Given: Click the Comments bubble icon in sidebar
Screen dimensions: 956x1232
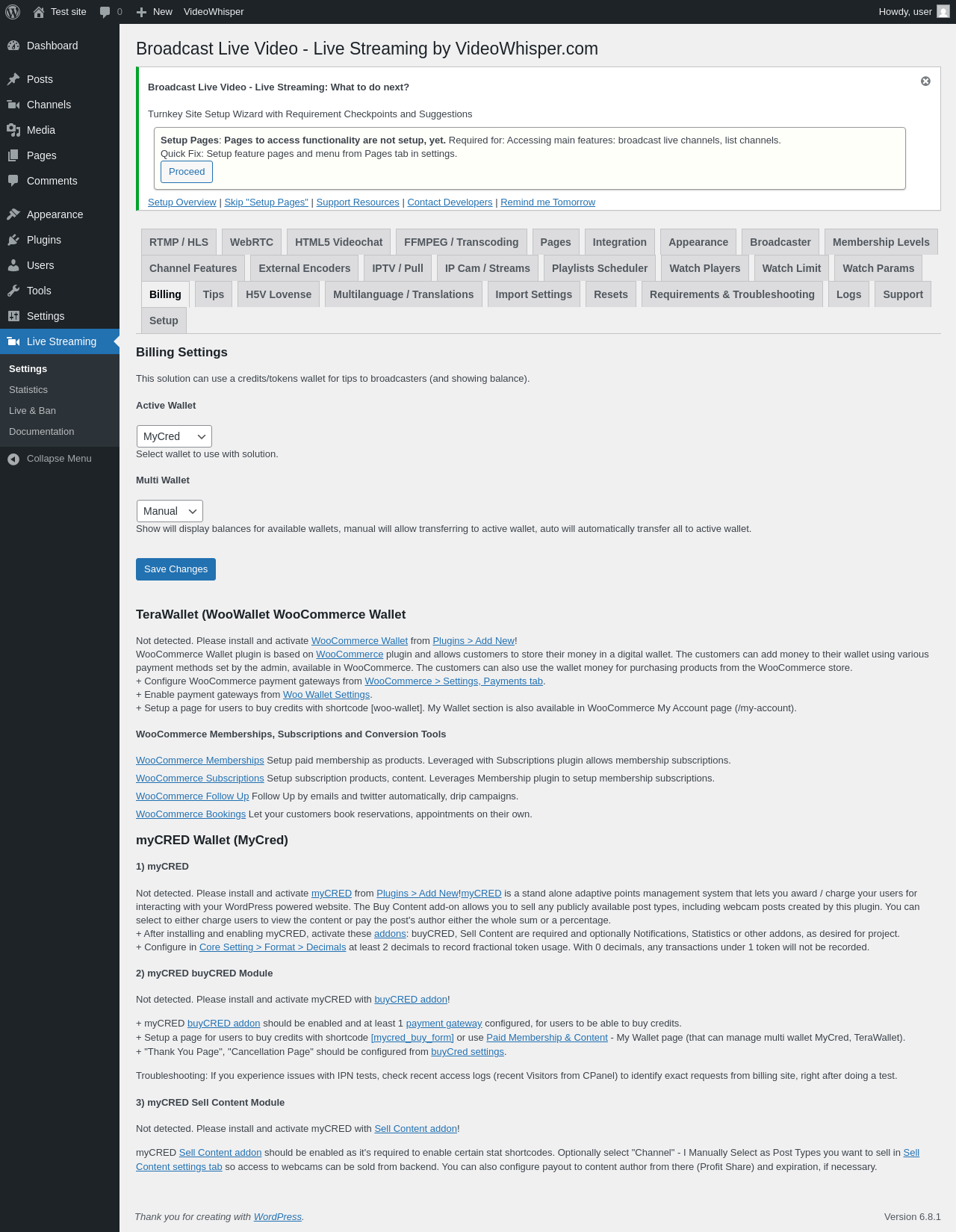Looking at the screenshot, I should point(13,181).
